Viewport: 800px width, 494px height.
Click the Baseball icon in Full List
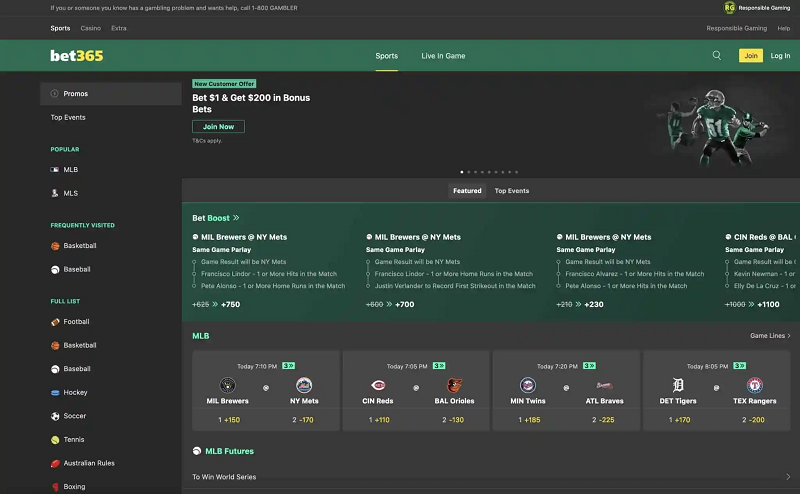click(55, 369)
